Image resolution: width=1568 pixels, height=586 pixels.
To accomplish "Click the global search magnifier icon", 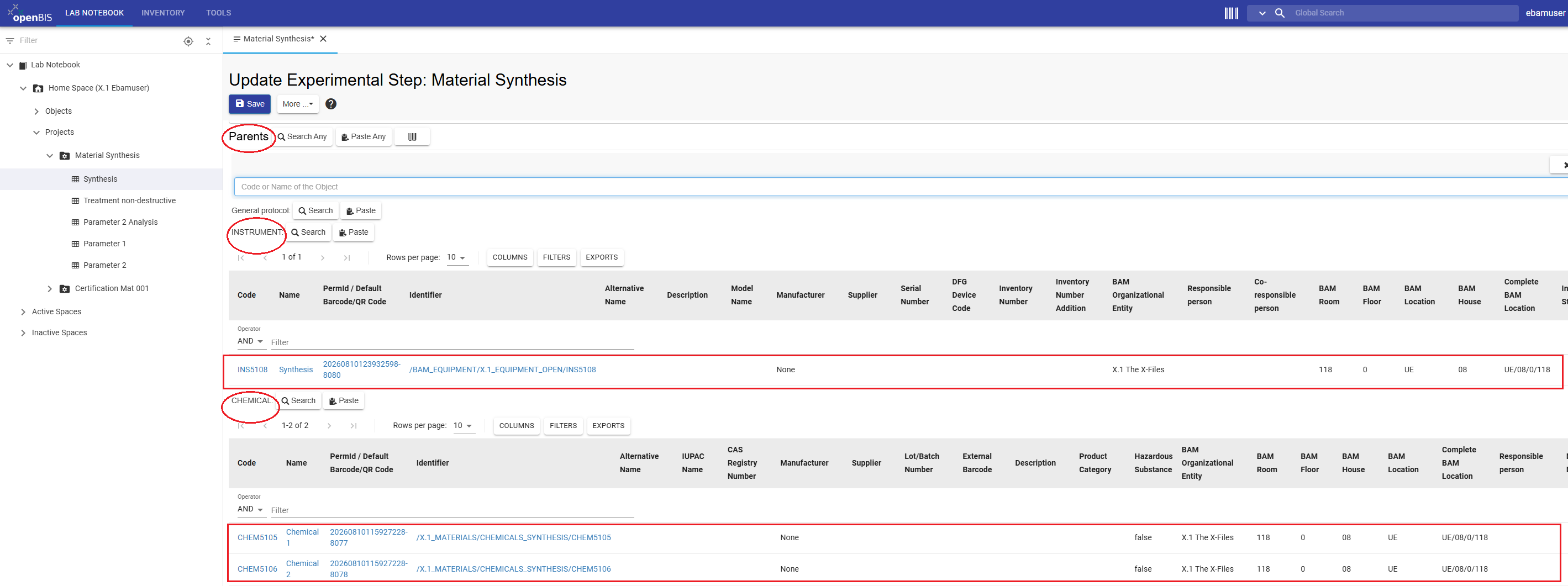I will 1280,13.
